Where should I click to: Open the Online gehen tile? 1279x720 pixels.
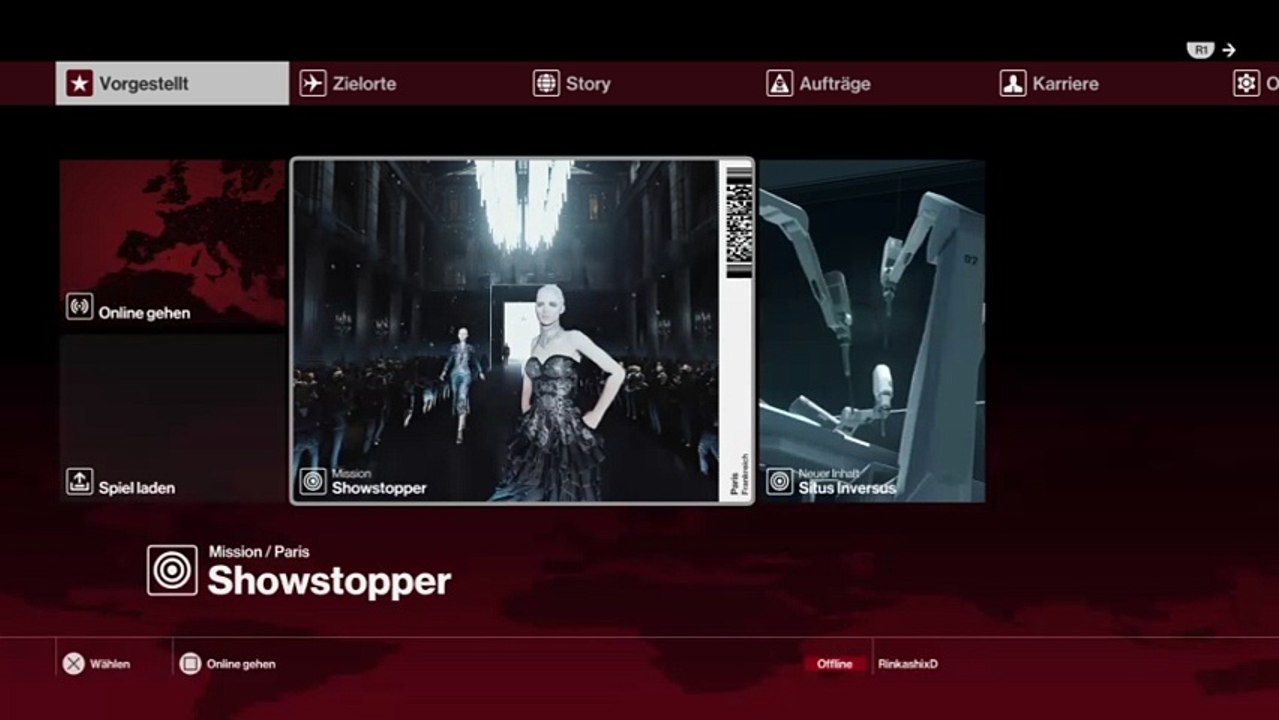172,246
